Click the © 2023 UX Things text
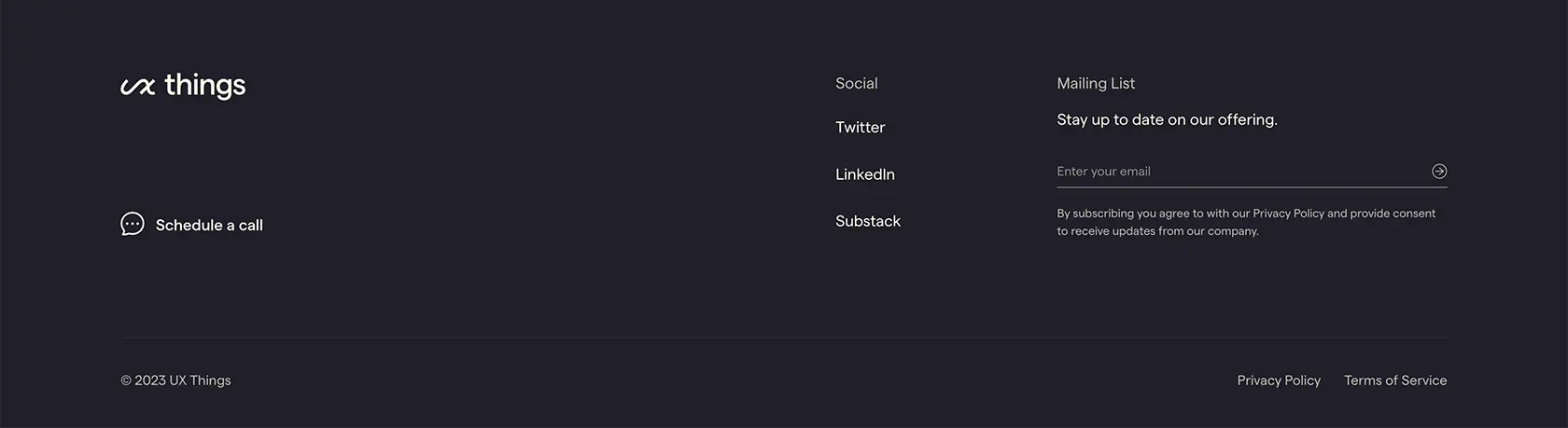 (175, 380)
